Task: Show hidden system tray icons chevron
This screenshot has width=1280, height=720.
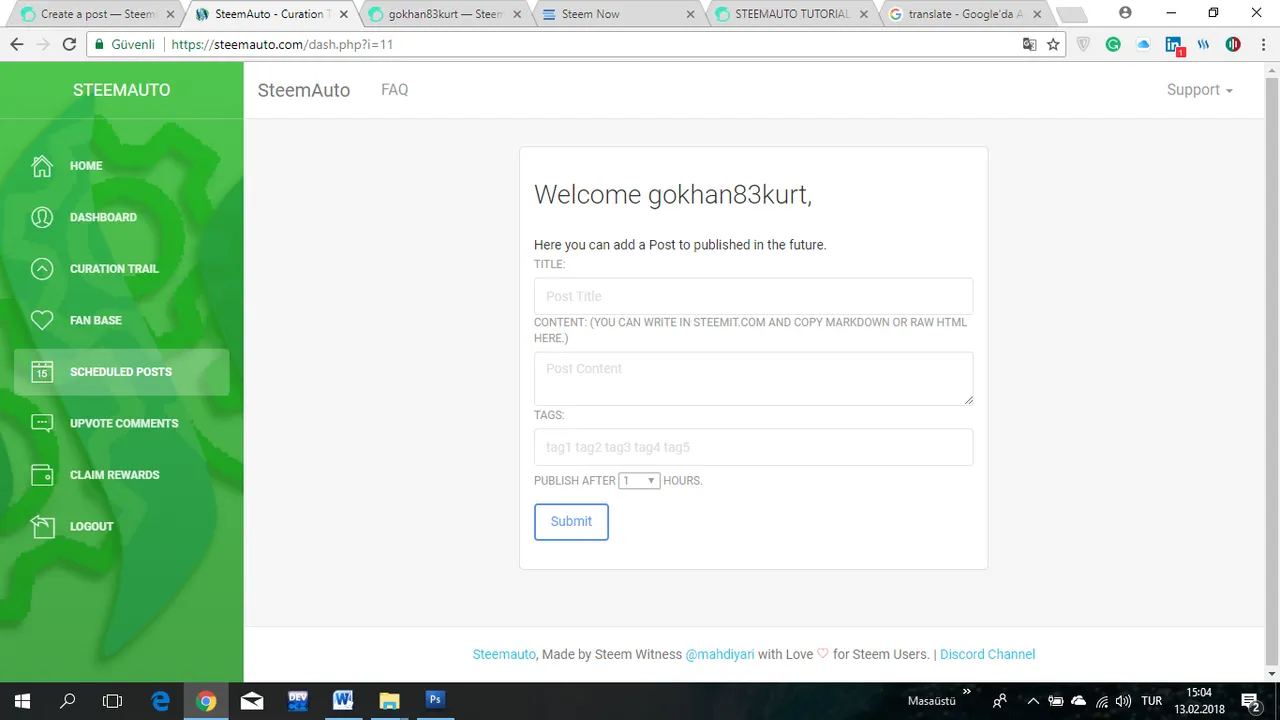Action: pos(1033,701)
